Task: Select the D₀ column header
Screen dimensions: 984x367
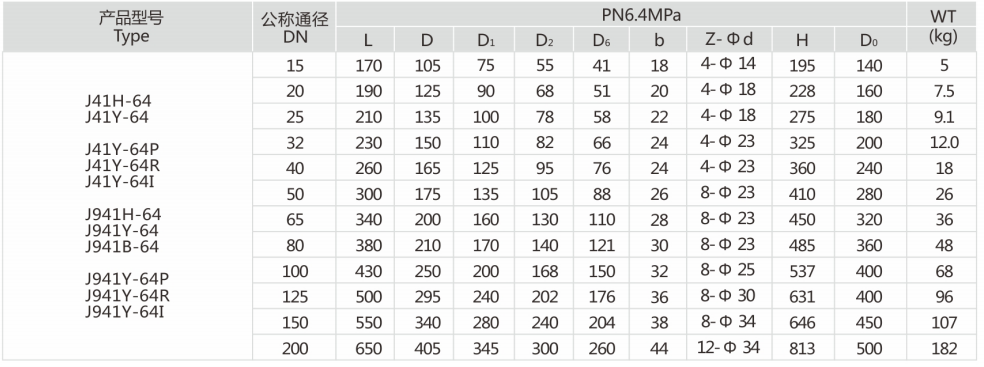Action: point(869,40)
